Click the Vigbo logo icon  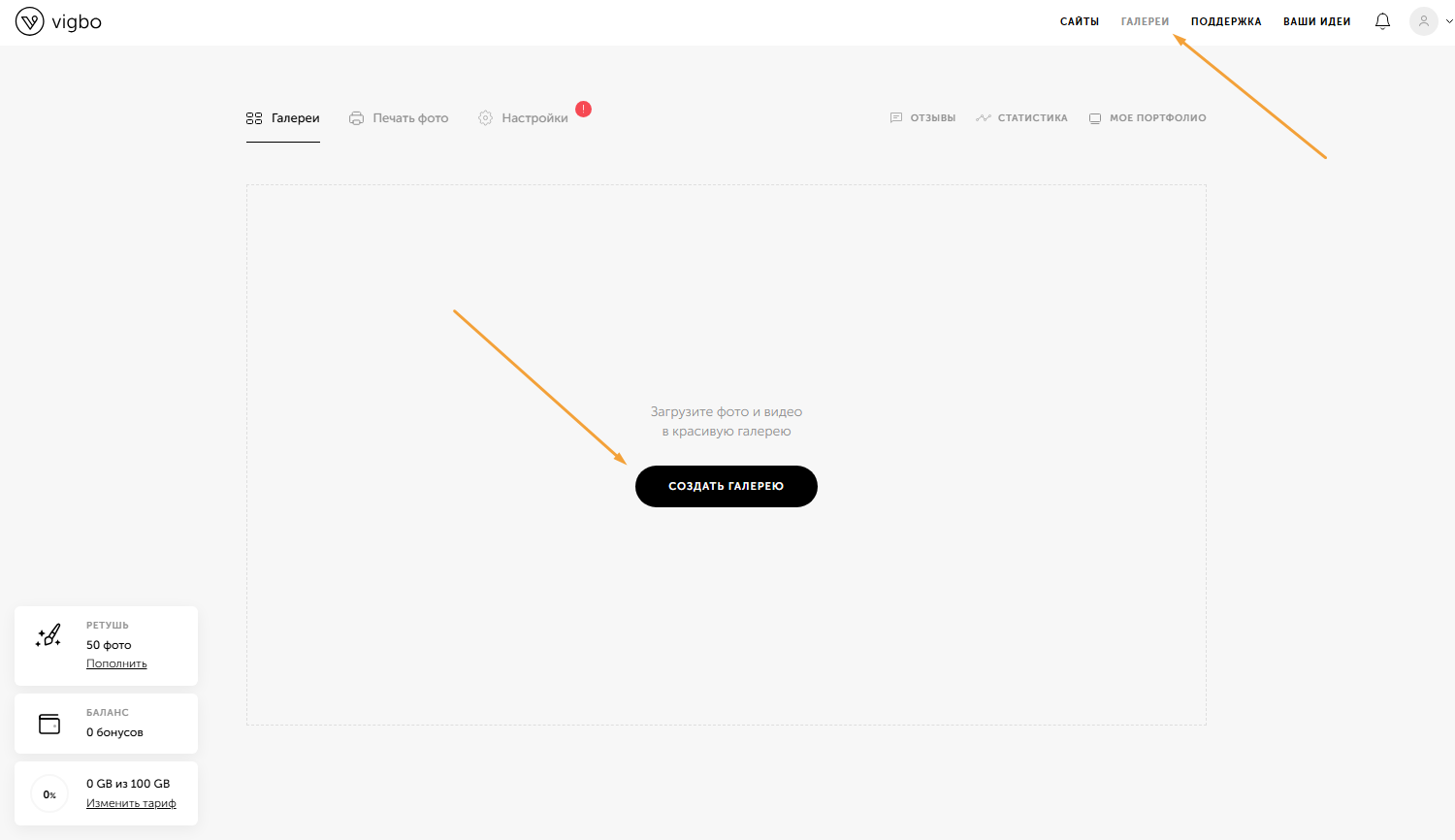coord(30,21)
